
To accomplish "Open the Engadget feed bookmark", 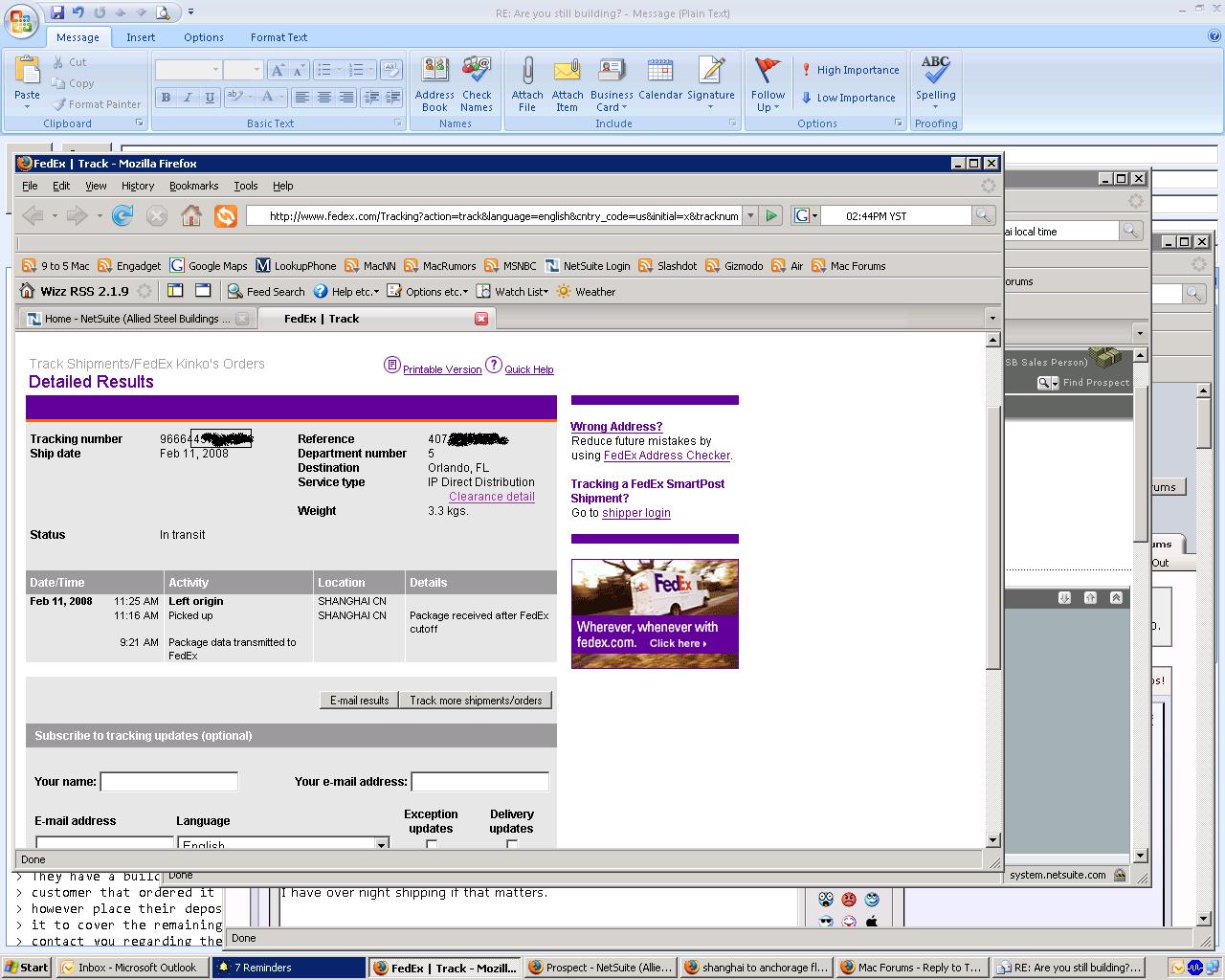I will [129, 266].
